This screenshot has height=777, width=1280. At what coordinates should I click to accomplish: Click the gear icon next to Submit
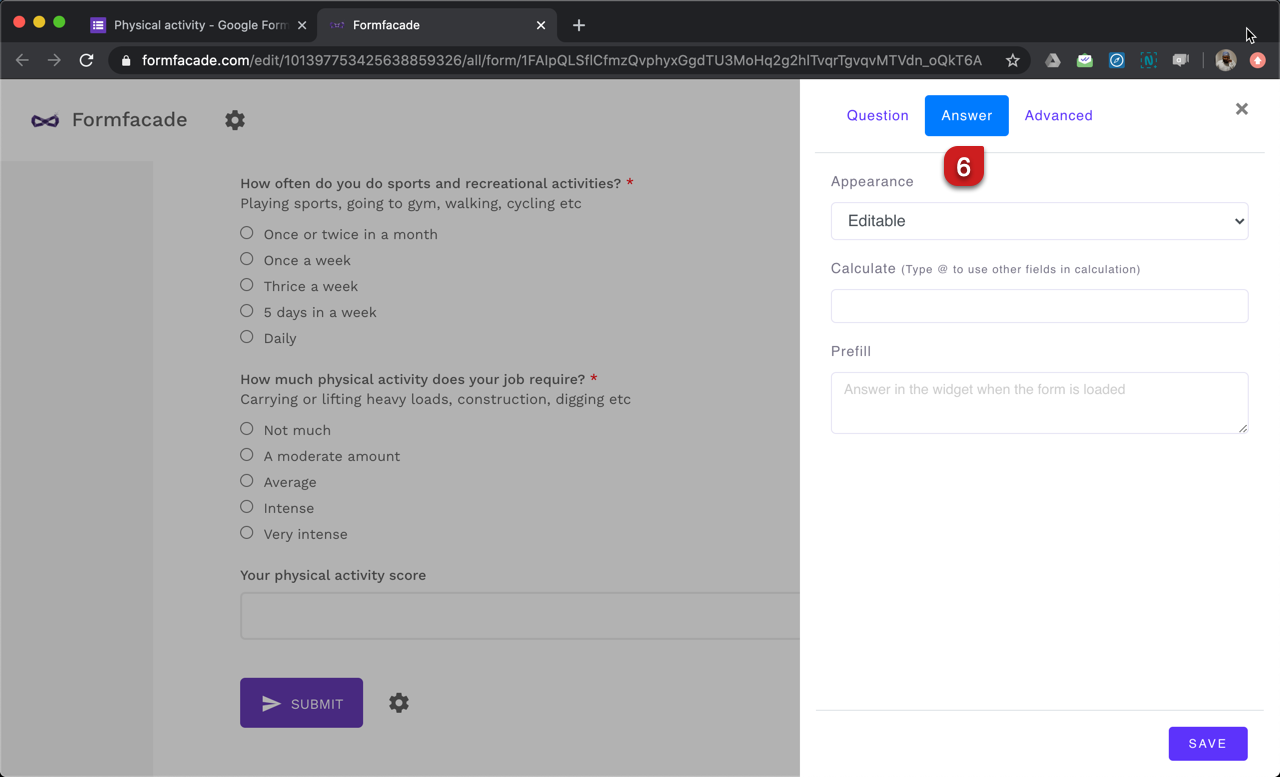[x=398, y=702]
